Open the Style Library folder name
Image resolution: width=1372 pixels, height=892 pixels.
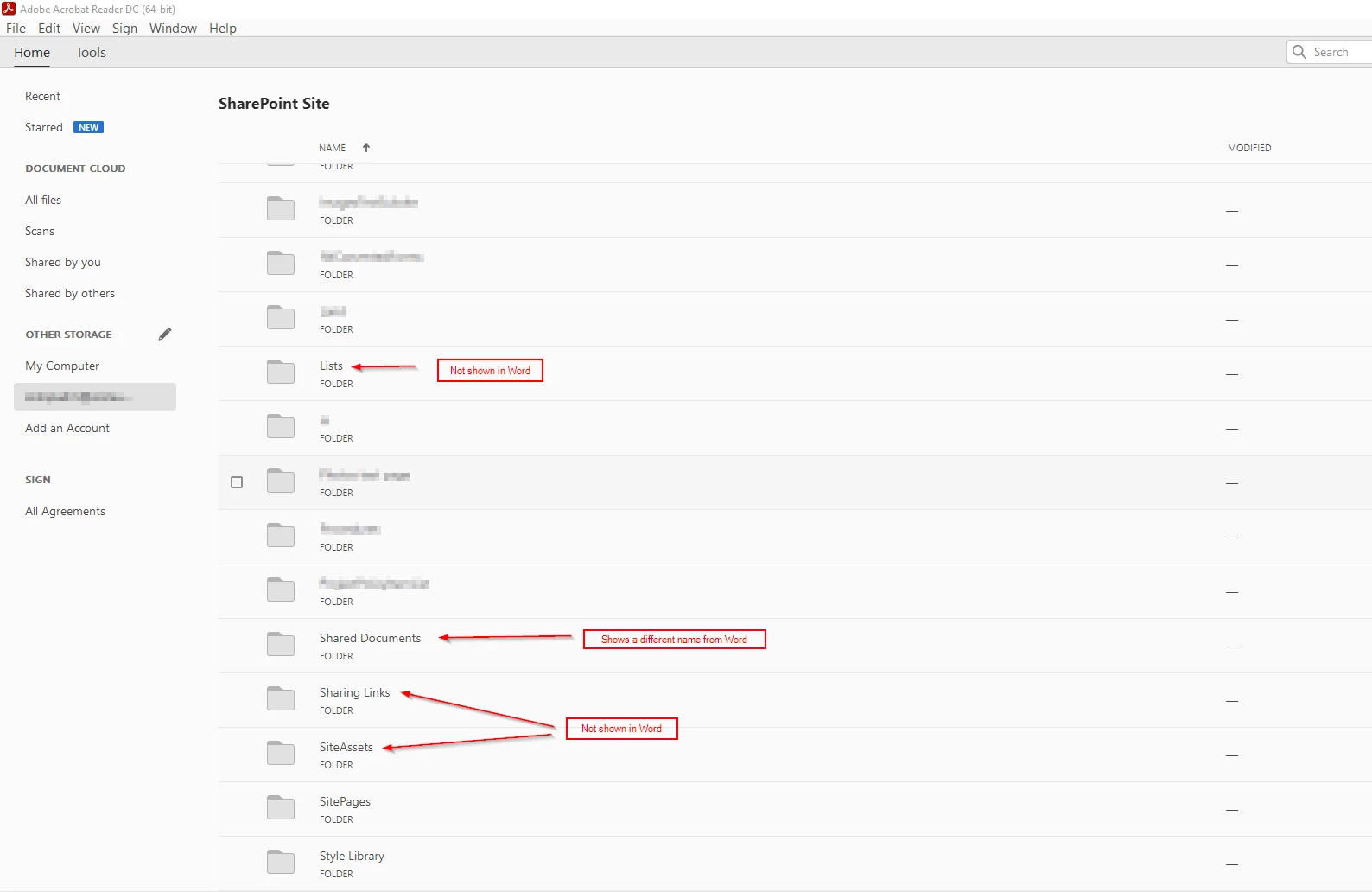[x=352, y=856]
